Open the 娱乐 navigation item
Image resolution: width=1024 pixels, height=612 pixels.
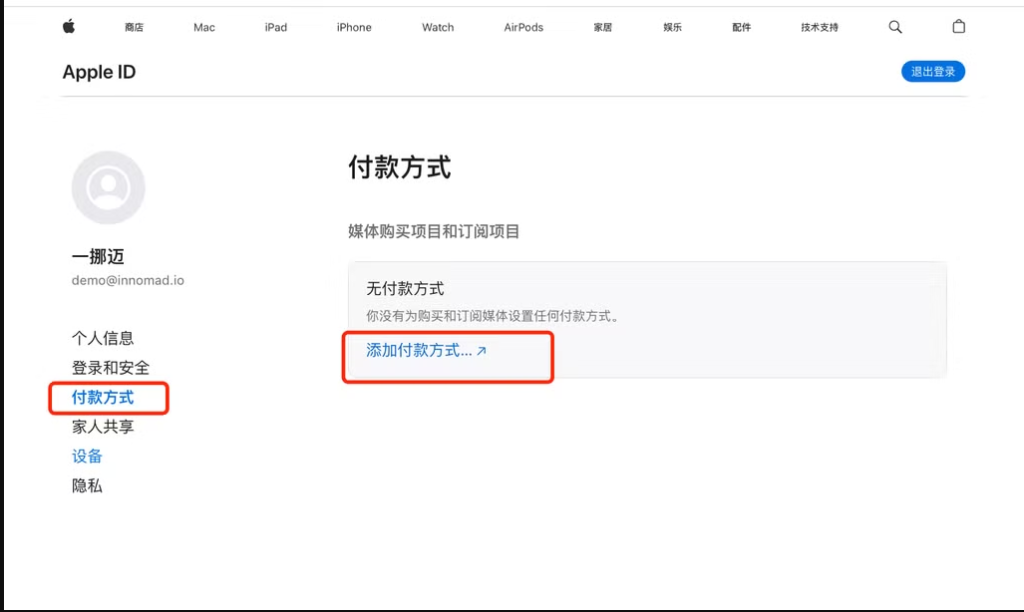[x=672, y=28]
